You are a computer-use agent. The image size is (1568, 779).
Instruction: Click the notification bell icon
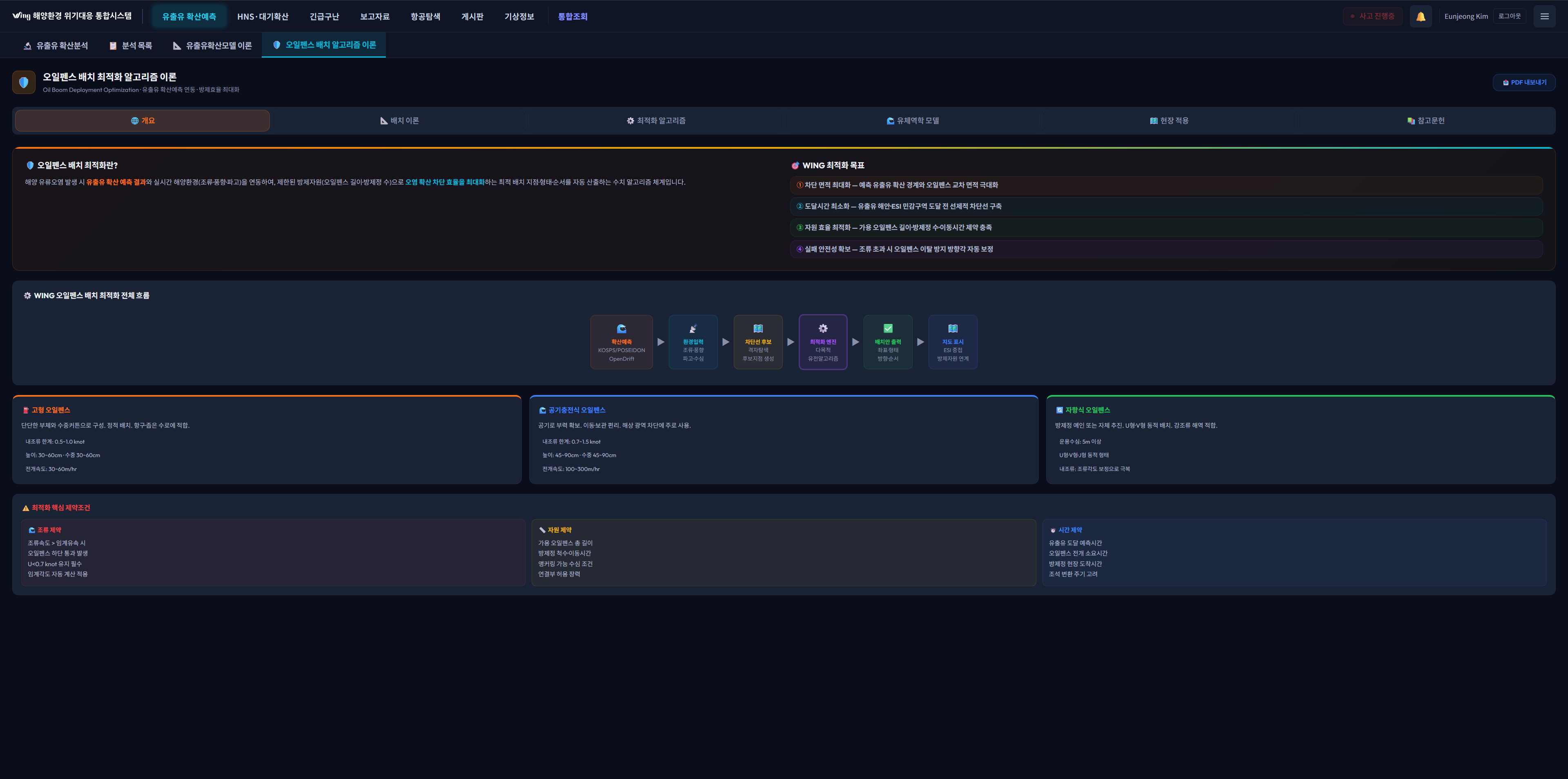click(1420, 16)
